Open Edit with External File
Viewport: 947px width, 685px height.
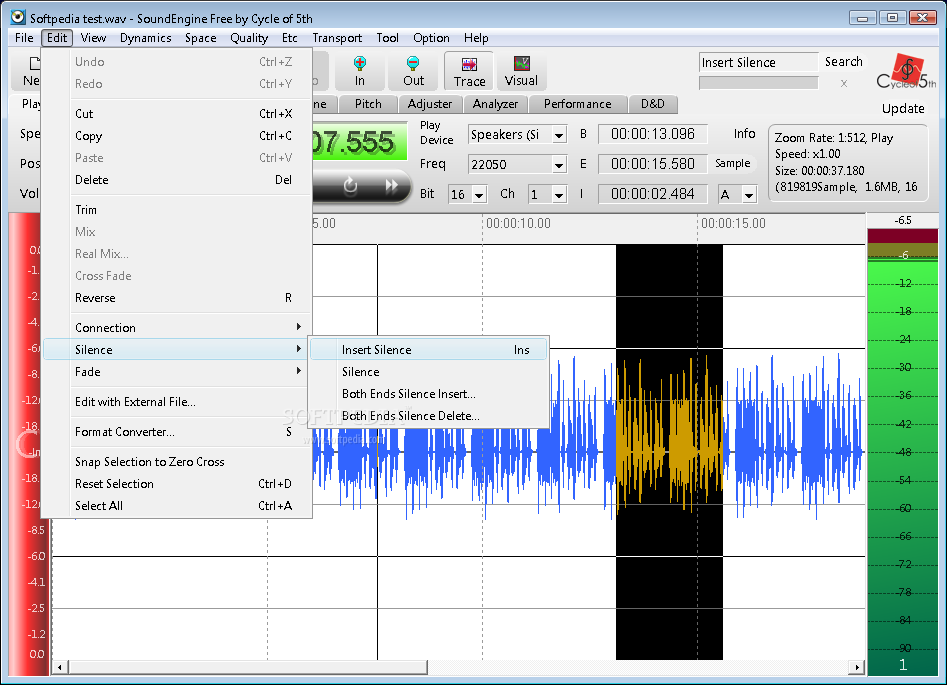point(178,402)
